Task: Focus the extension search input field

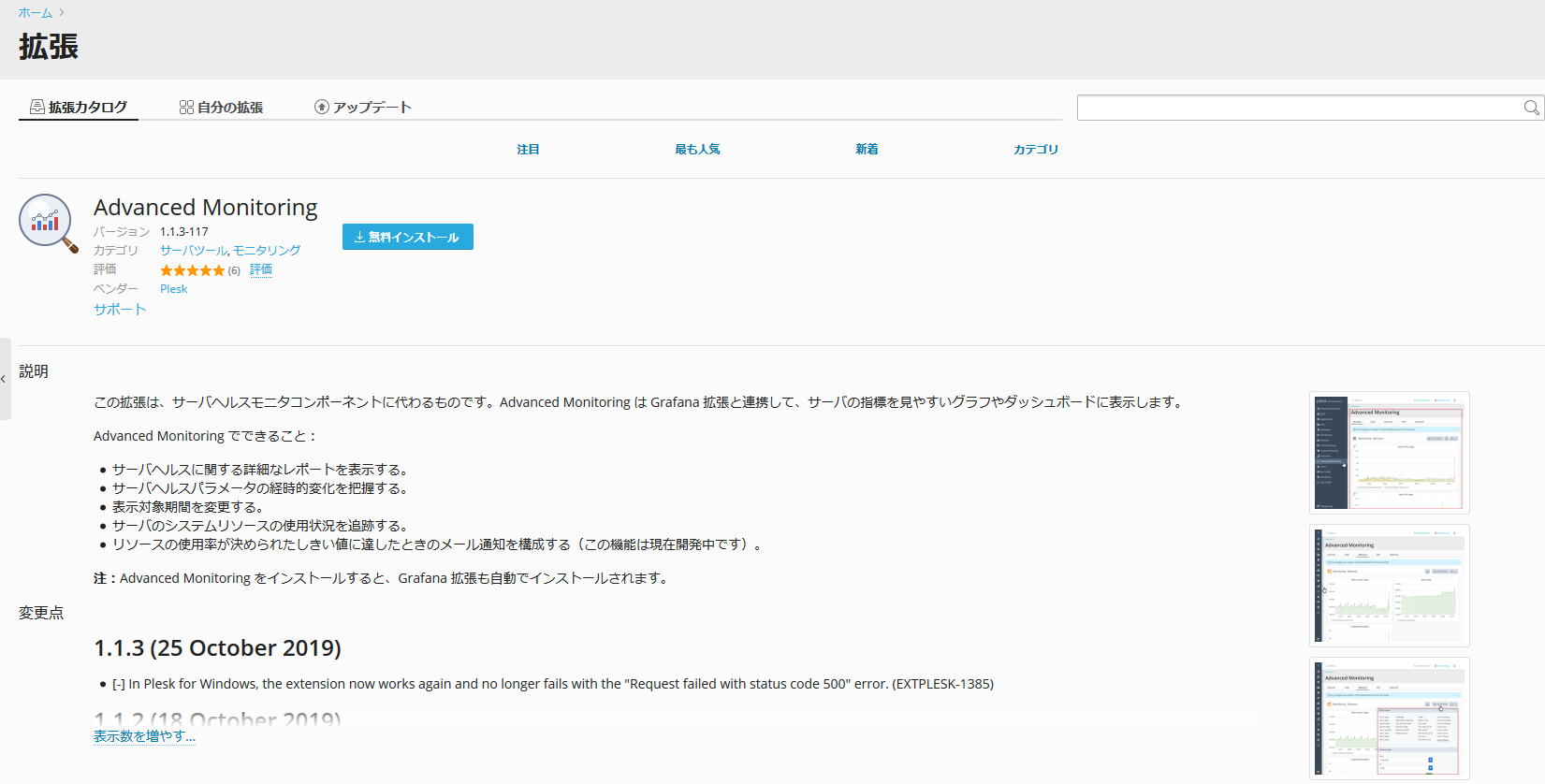Action: pos(1299,108)
